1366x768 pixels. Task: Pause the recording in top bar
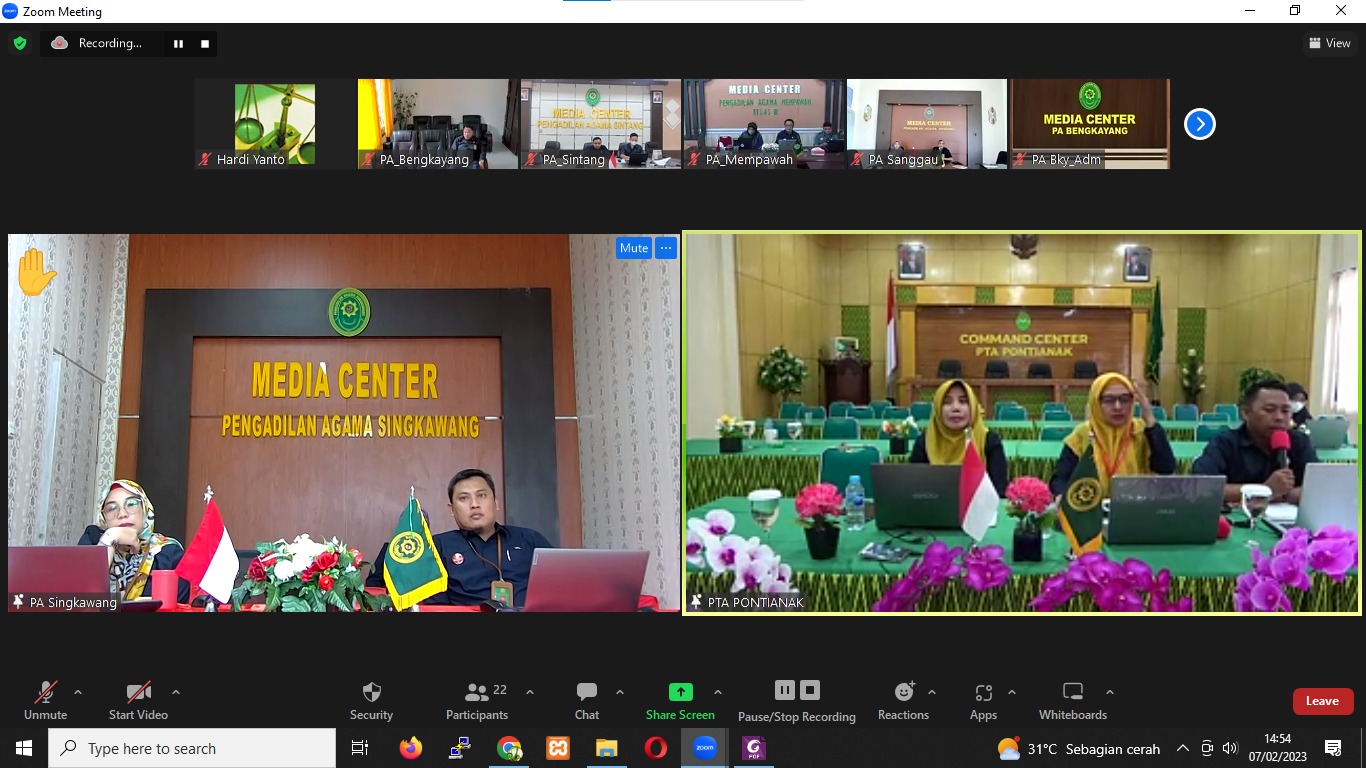[x=179, y=43]
